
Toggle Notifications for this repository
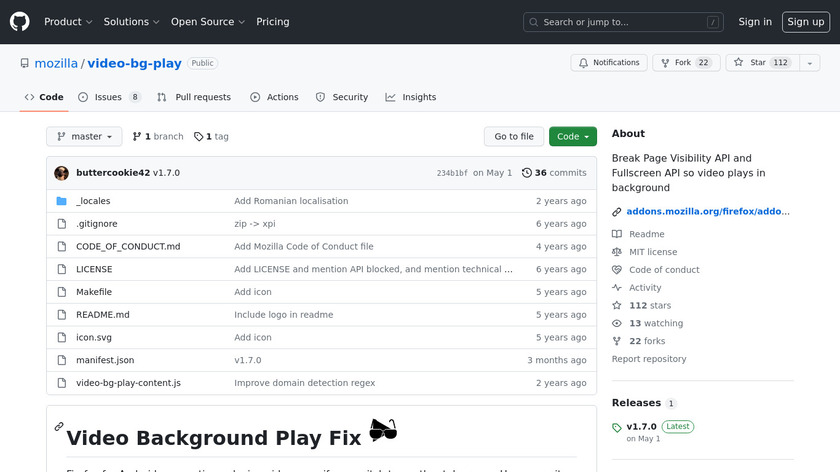pyautogui.click(x=608, y=63)
